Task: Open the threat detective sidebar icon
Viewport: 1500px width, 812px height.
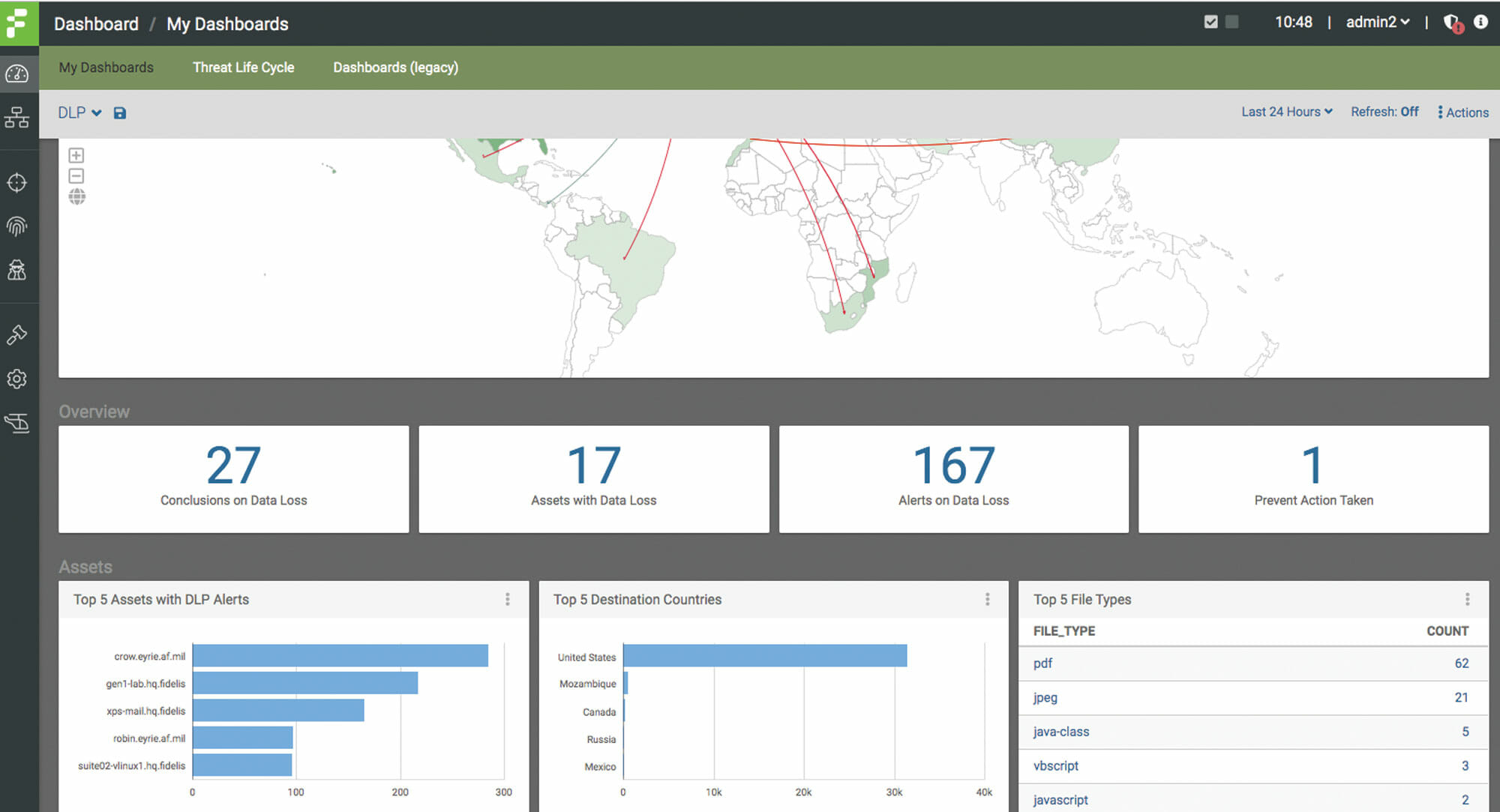Action: [x=18, y=271]
